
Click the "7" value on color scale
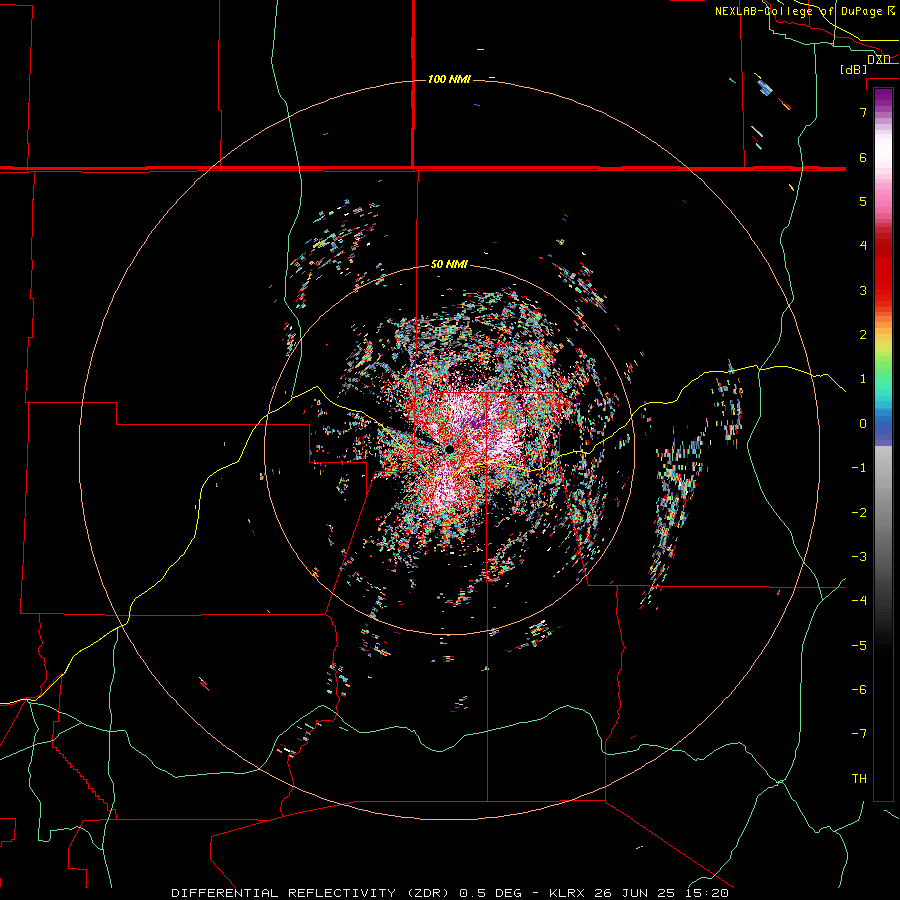pos(863,112)
